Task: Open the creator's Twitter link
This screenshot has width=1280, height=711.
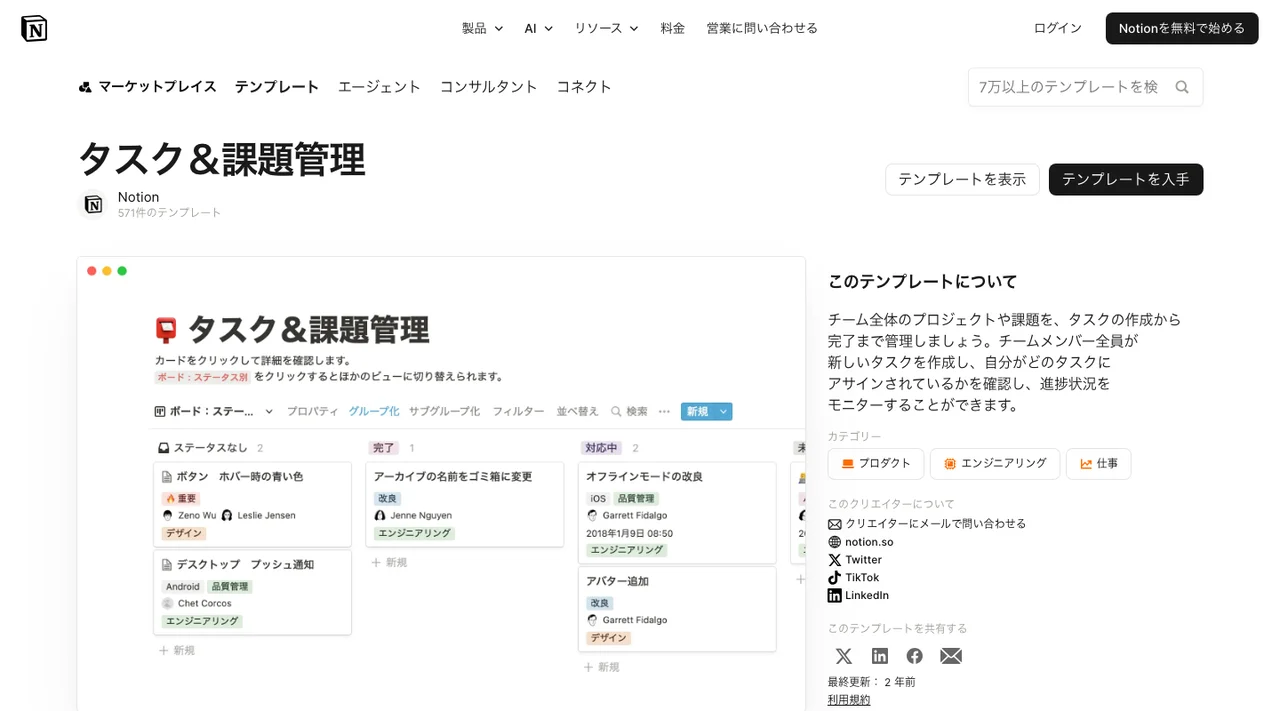Action: pos(855,560)
